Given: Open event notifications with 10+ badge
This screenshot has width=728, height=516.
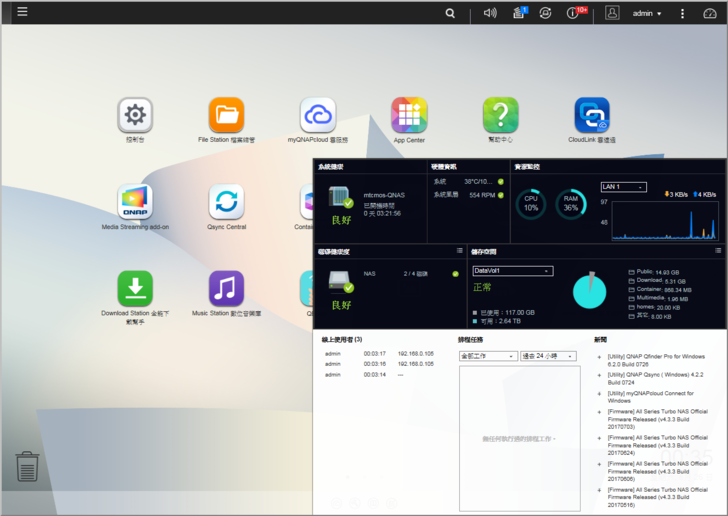Looking at the screenshot, I should (x=574, y=13).
